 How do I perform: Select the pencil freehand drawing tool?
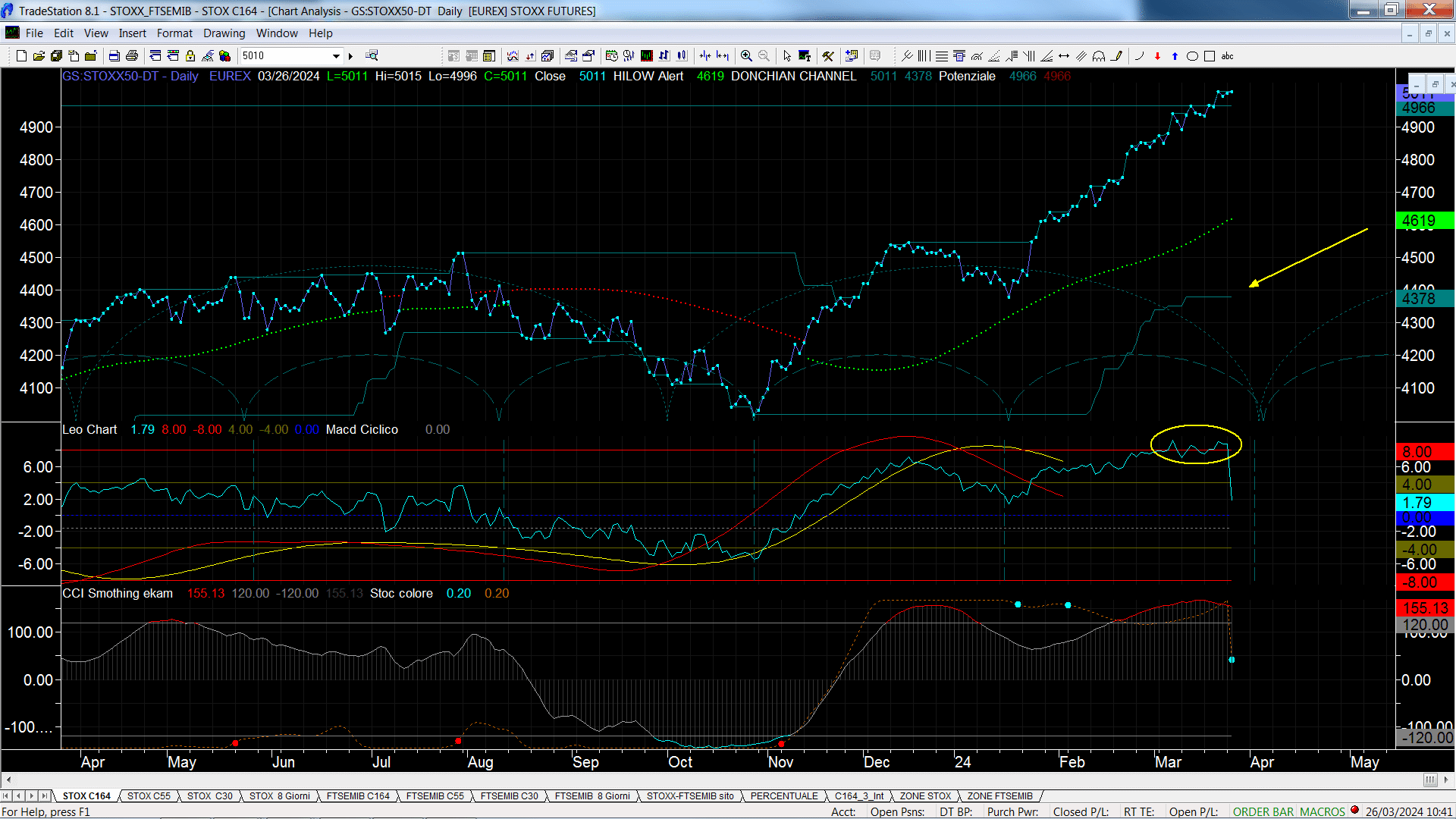(1116, 56)
